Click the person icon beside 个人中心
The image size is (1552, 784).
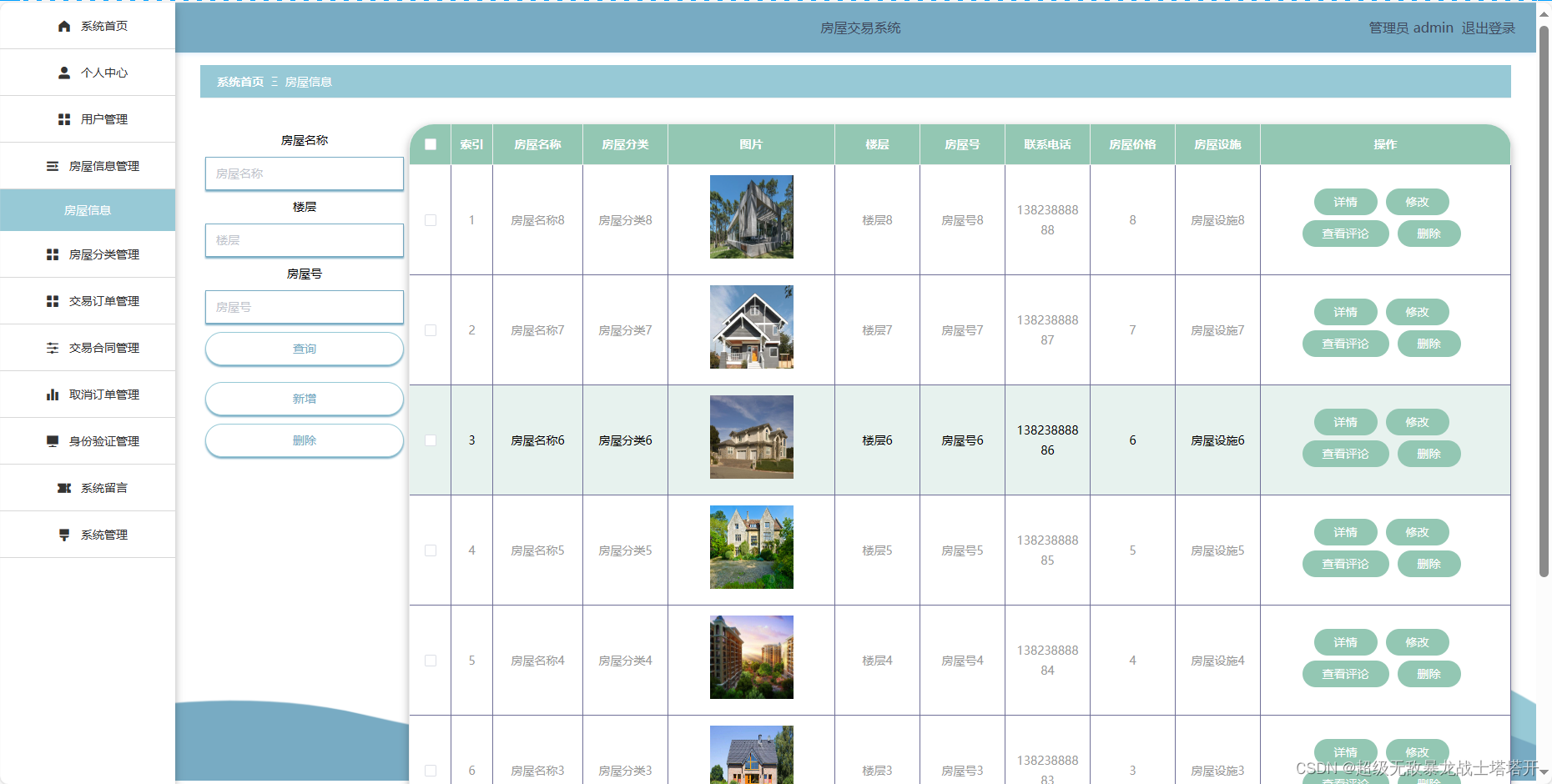[64, 73]
